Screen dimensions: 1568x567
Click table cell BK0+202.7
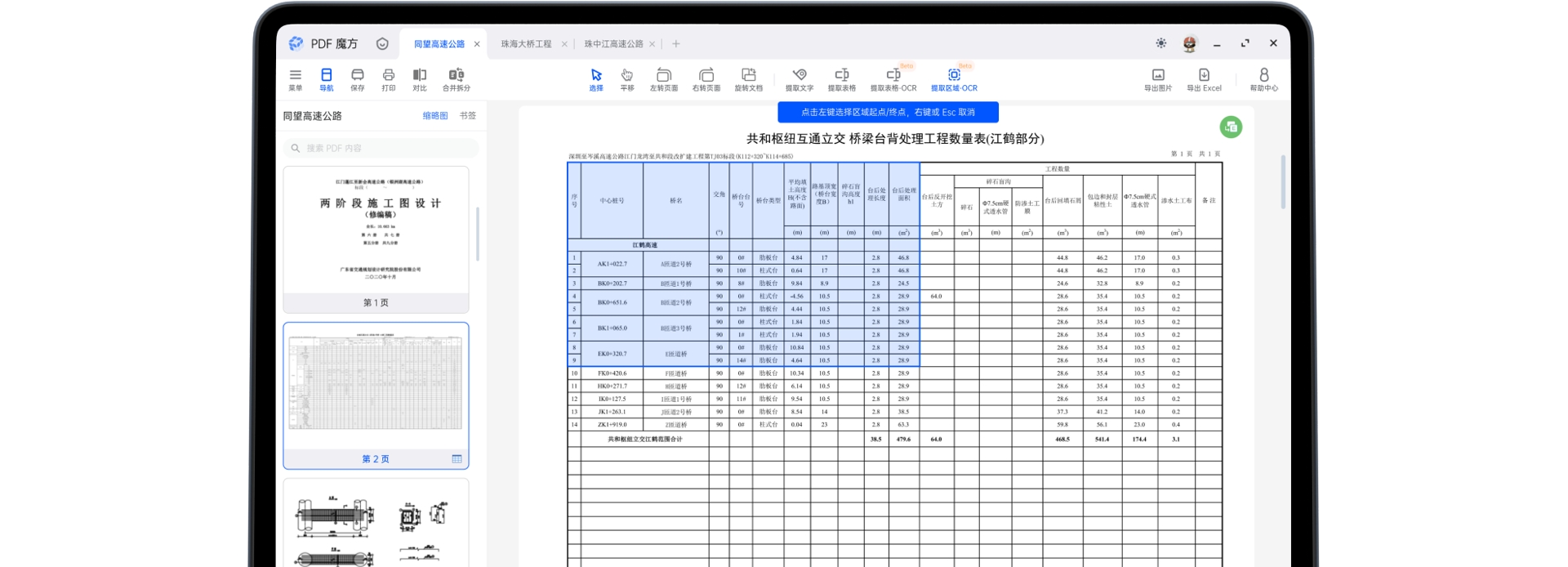612,283
